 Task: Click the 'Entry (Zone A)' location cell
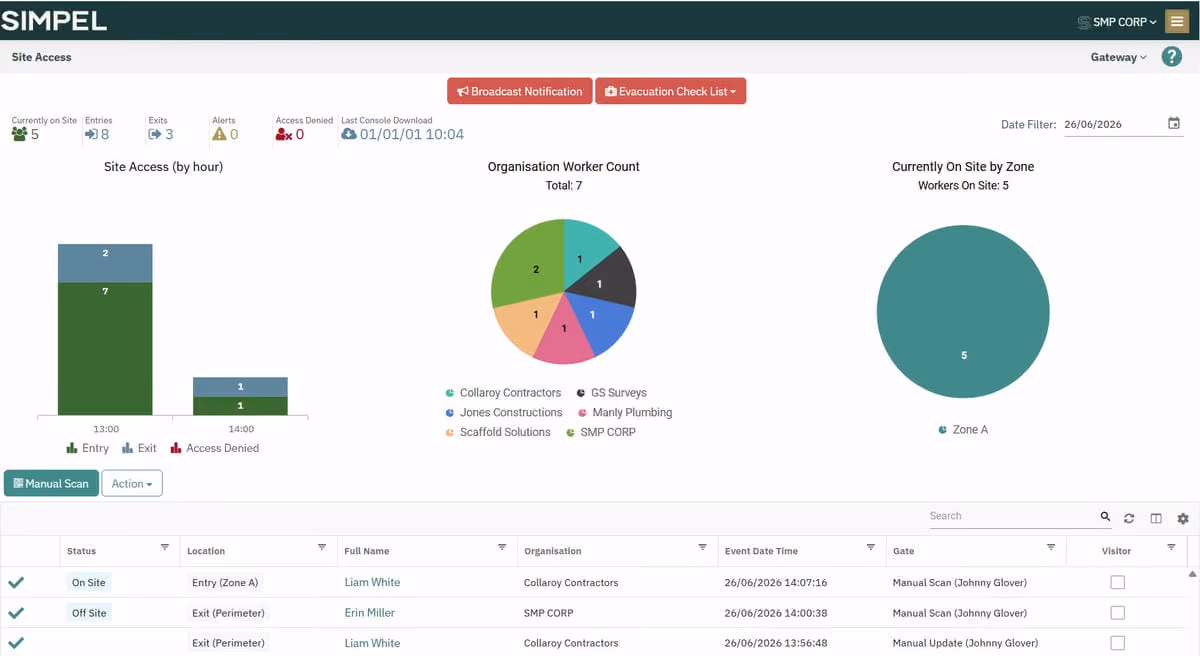click(x=225, y=582)
